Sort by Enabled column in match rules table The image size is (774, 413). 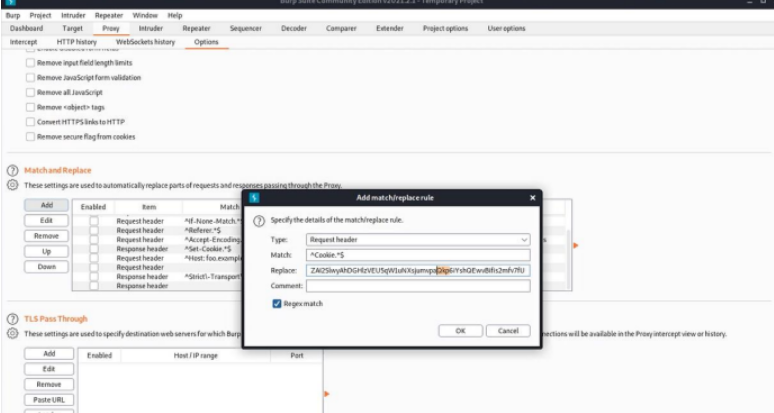93,207
